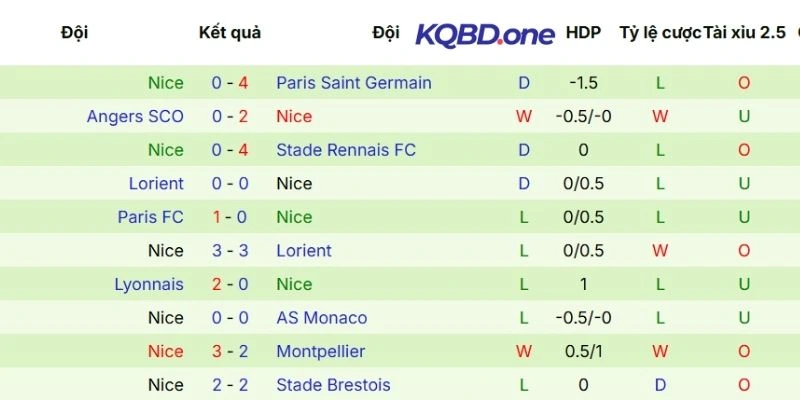800x400 pixels.
Task: Click the 3 - 2 score against Montpellier
Action: tap(230, 352)
